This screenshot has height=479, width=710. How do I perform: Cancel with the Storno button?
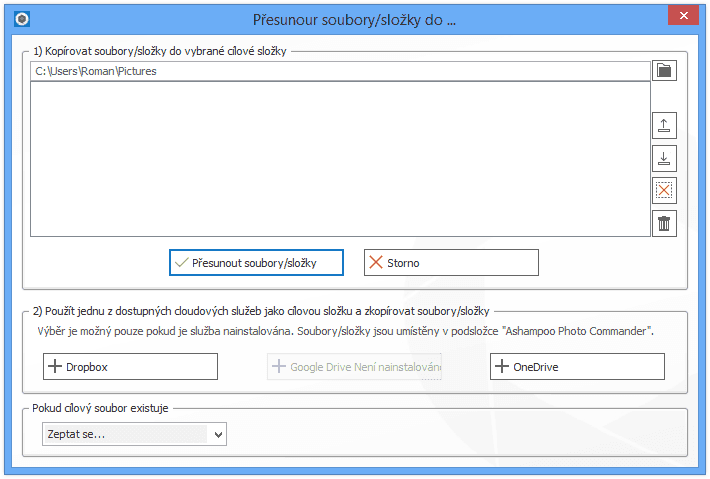click(451, 263)
